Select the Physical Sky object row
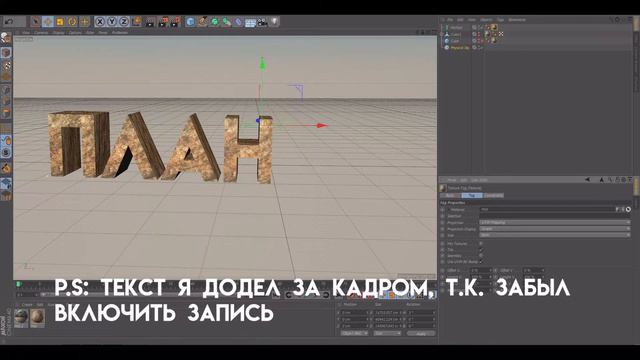The height and width of the screenshot is (360, 640). point(460,47)
